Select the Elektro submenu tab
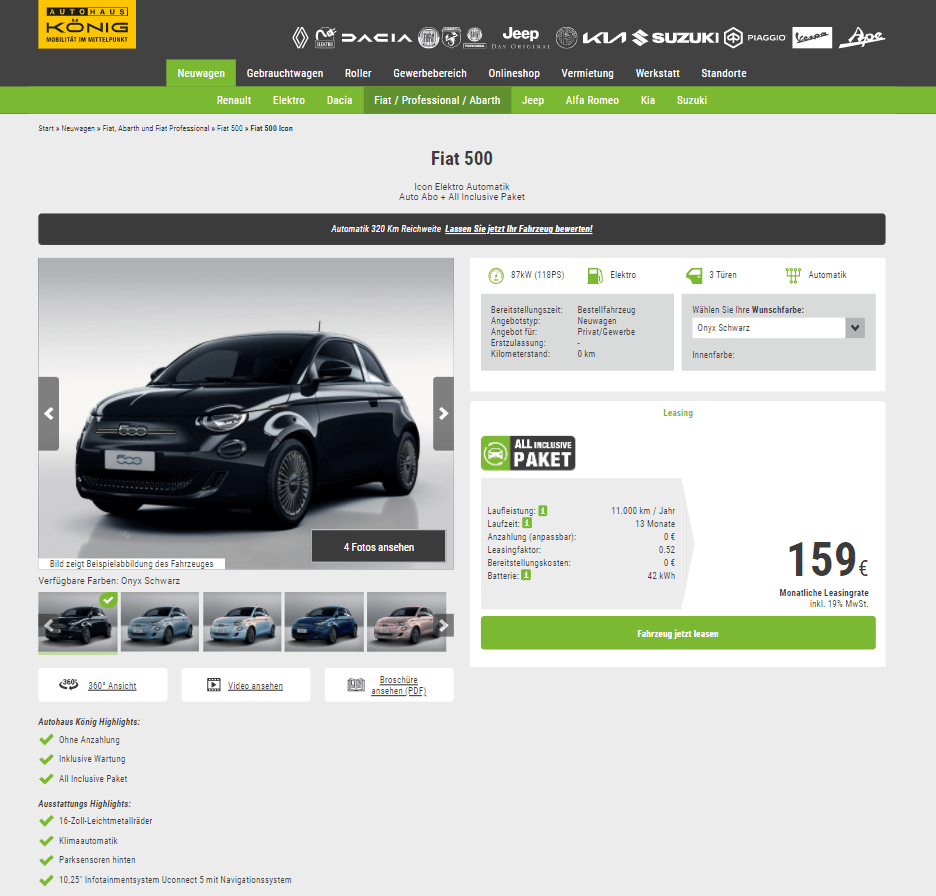The width and height of the screenshot is (936, 896). (289, 100)
